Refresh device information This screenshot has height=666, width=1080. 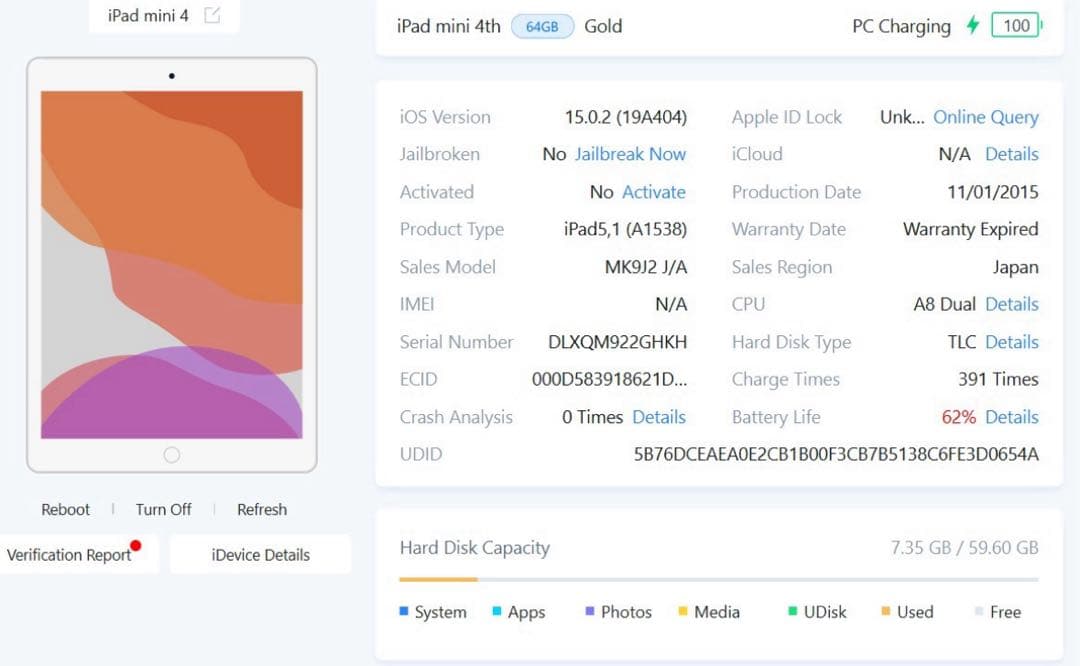point(261,509)
